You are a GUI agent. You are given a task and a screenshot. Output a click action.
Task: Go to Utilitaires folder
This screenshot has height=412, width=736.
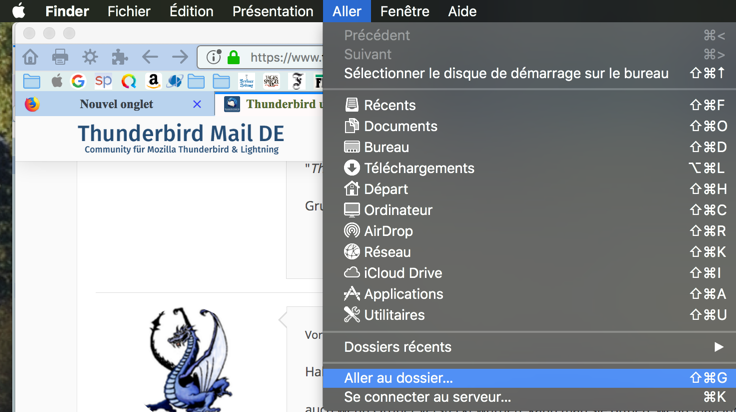coord(529,315)
